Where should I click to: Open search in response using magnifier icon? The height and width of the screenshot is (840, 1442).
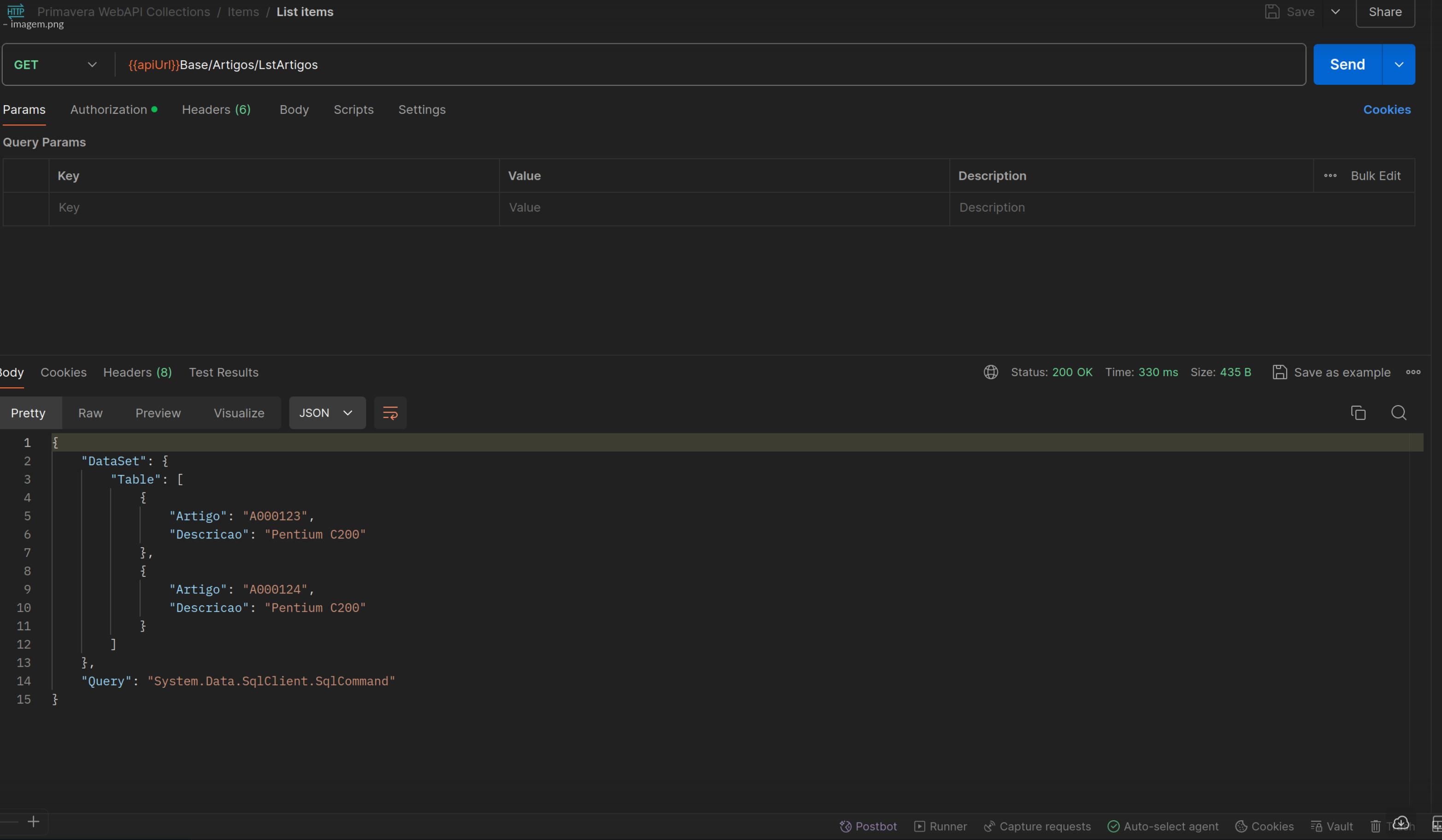[1399, 413]
